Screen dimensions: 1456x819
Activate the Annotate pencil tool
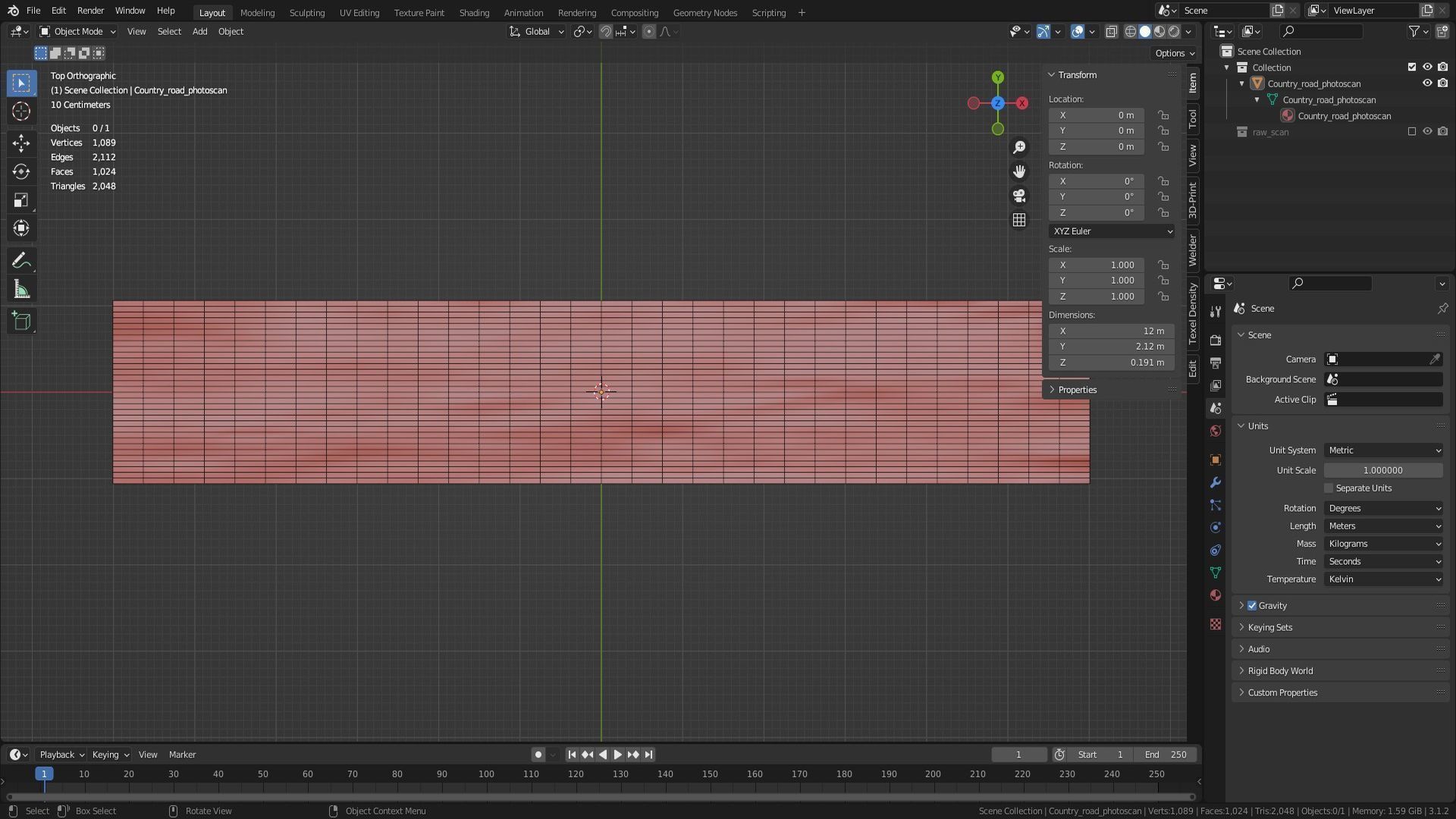click(x=21, y=261)
